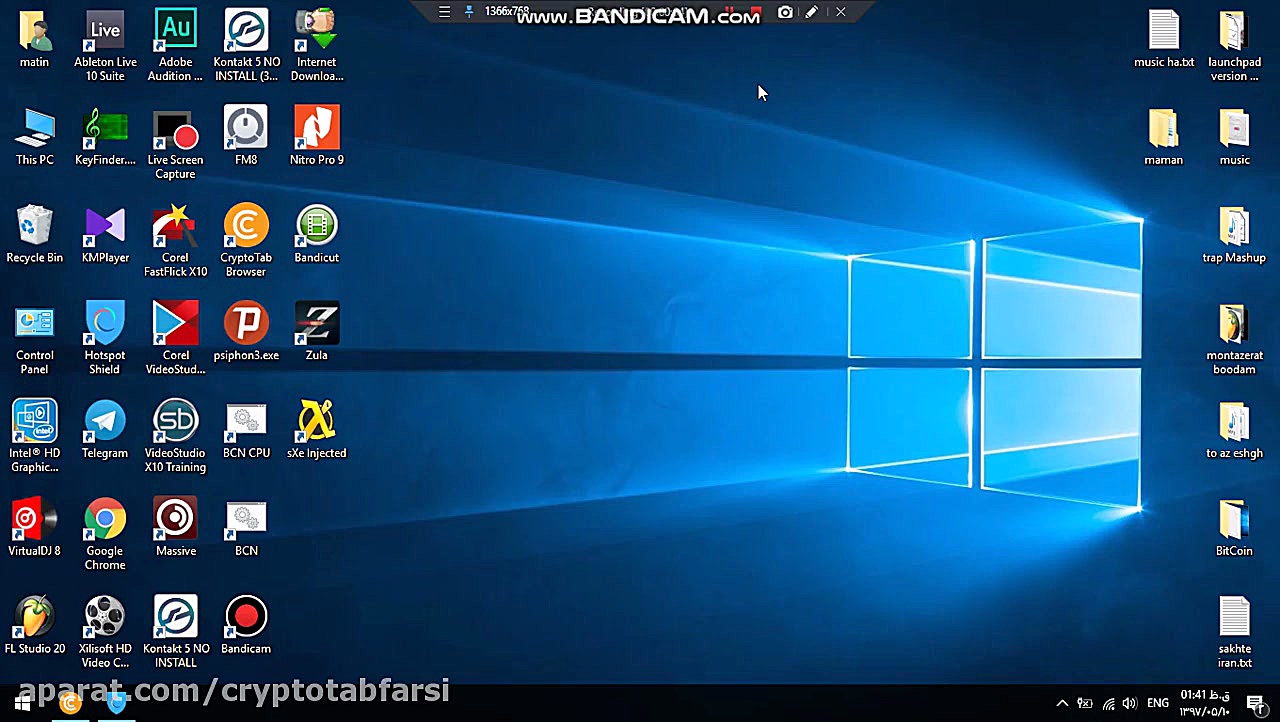The height and width of the screenshot is (722, 1280).
Task: Select the BCN shortcut below BCN CPU
Action: [246, 528]
